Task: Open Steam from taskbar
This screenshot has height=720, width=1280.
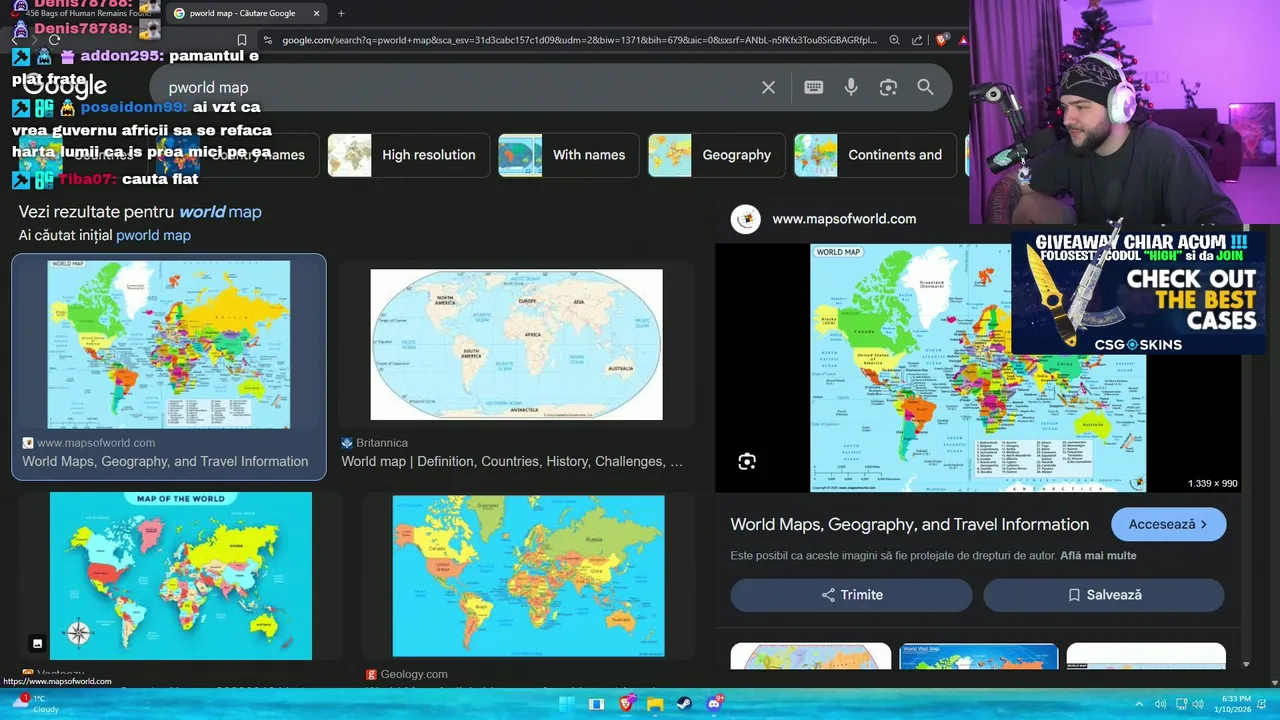Action: (x=684, y=704)
